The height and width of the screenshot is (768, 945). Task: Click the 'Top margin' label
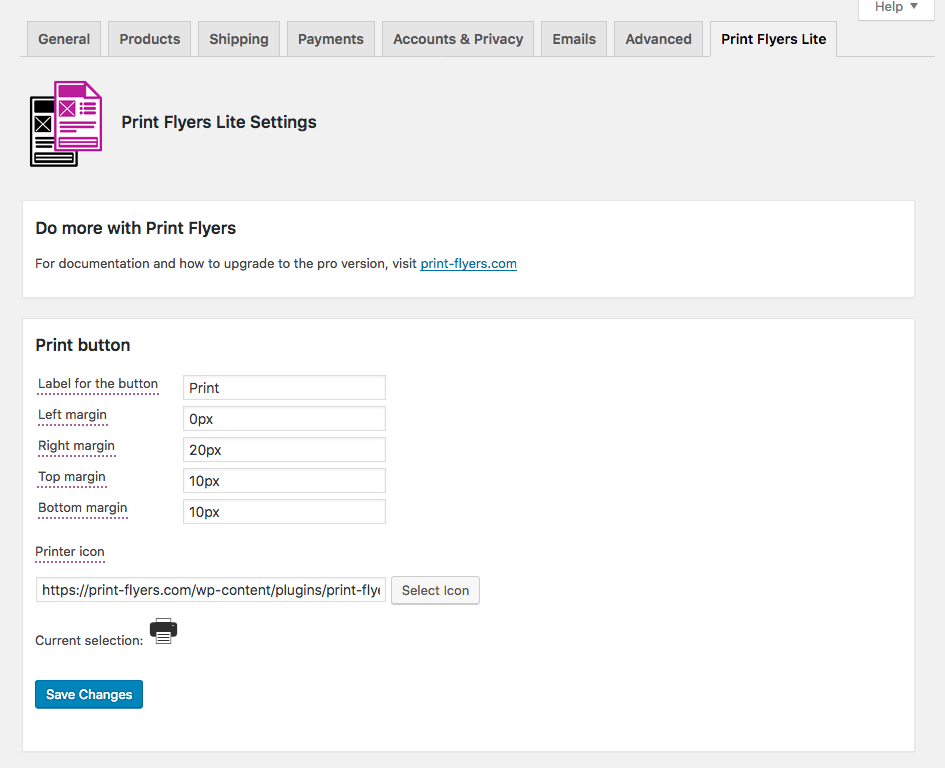point(72,477)
